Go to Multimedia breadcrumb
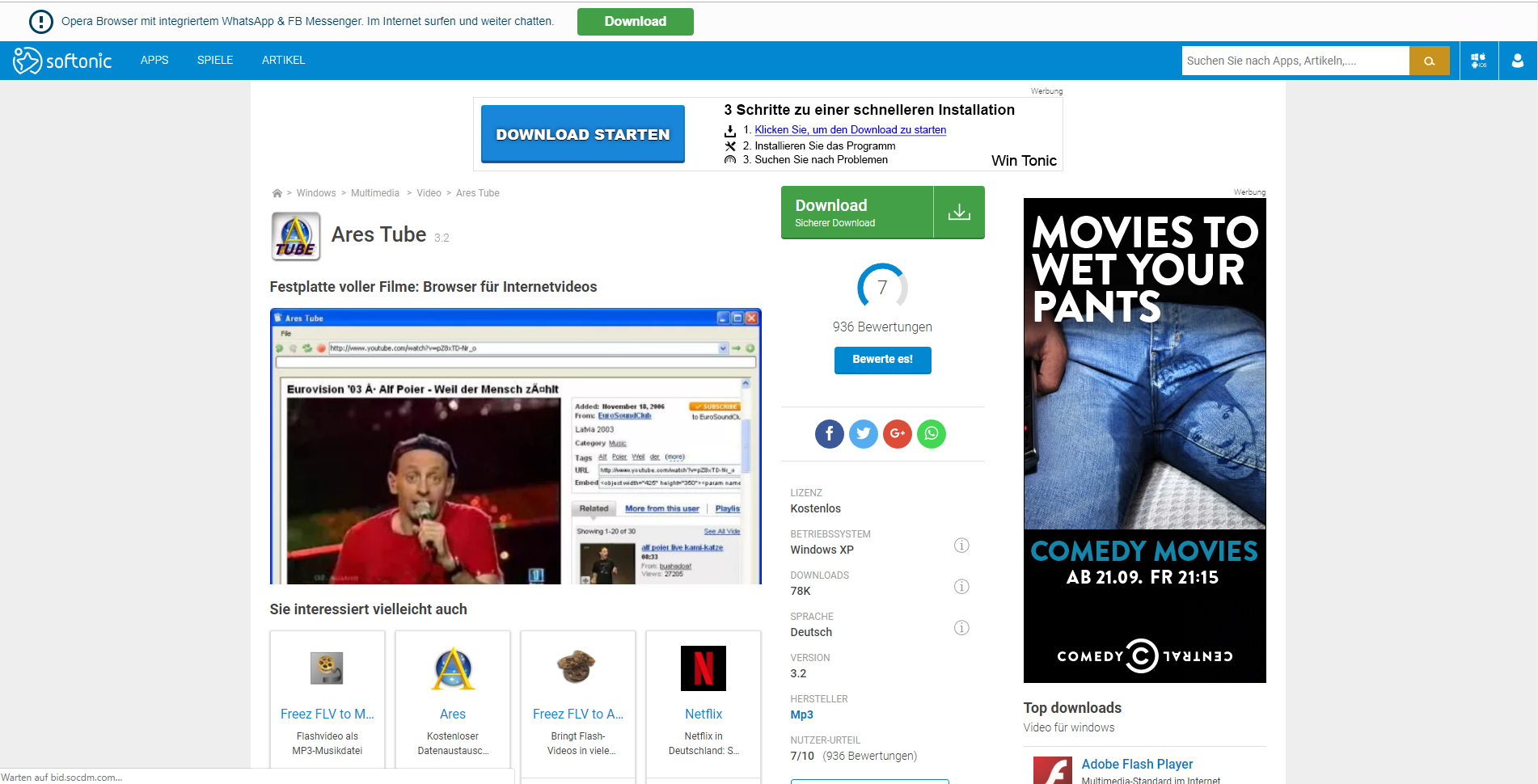Viewport: 1538px width, 784px height. click(375, 193)
